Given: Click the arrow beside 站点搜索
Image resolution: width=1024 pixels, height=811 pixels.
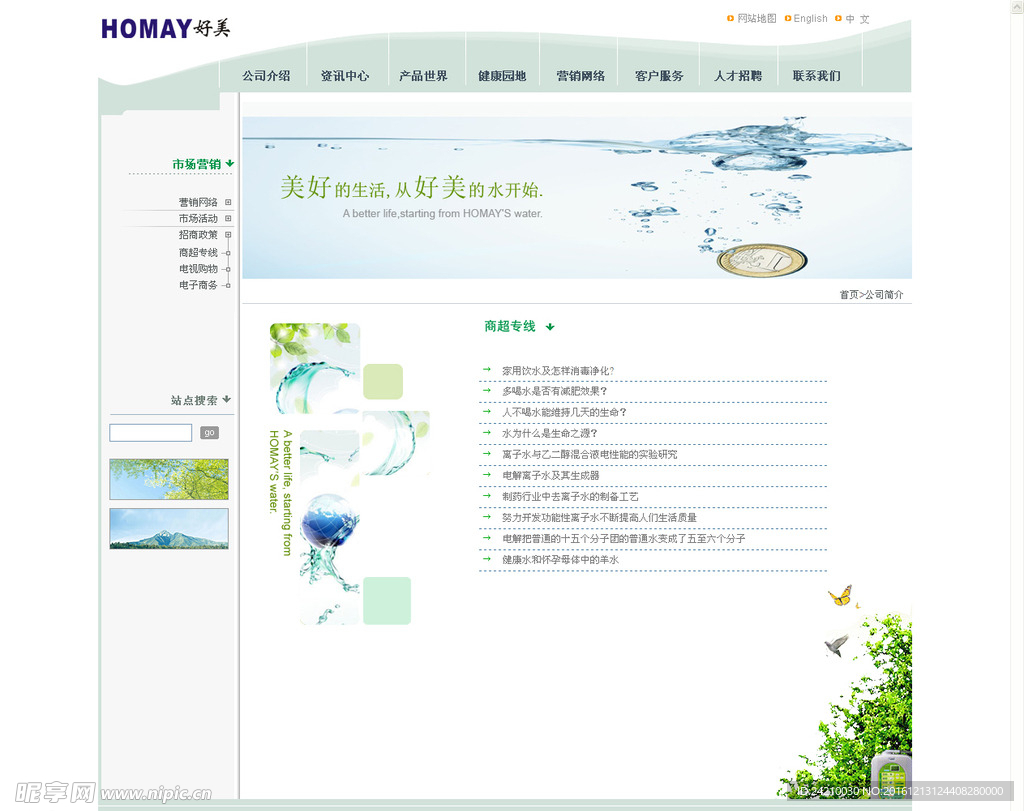Looking at the screenshot, I should [x=227, y=399].
